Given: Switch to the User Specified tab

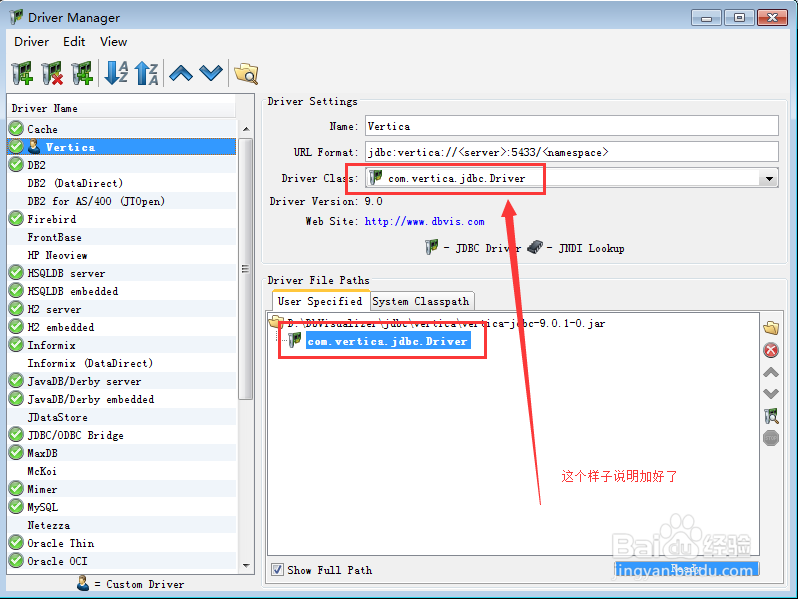Looking at the screenshot, I should (x=320, y=301).
